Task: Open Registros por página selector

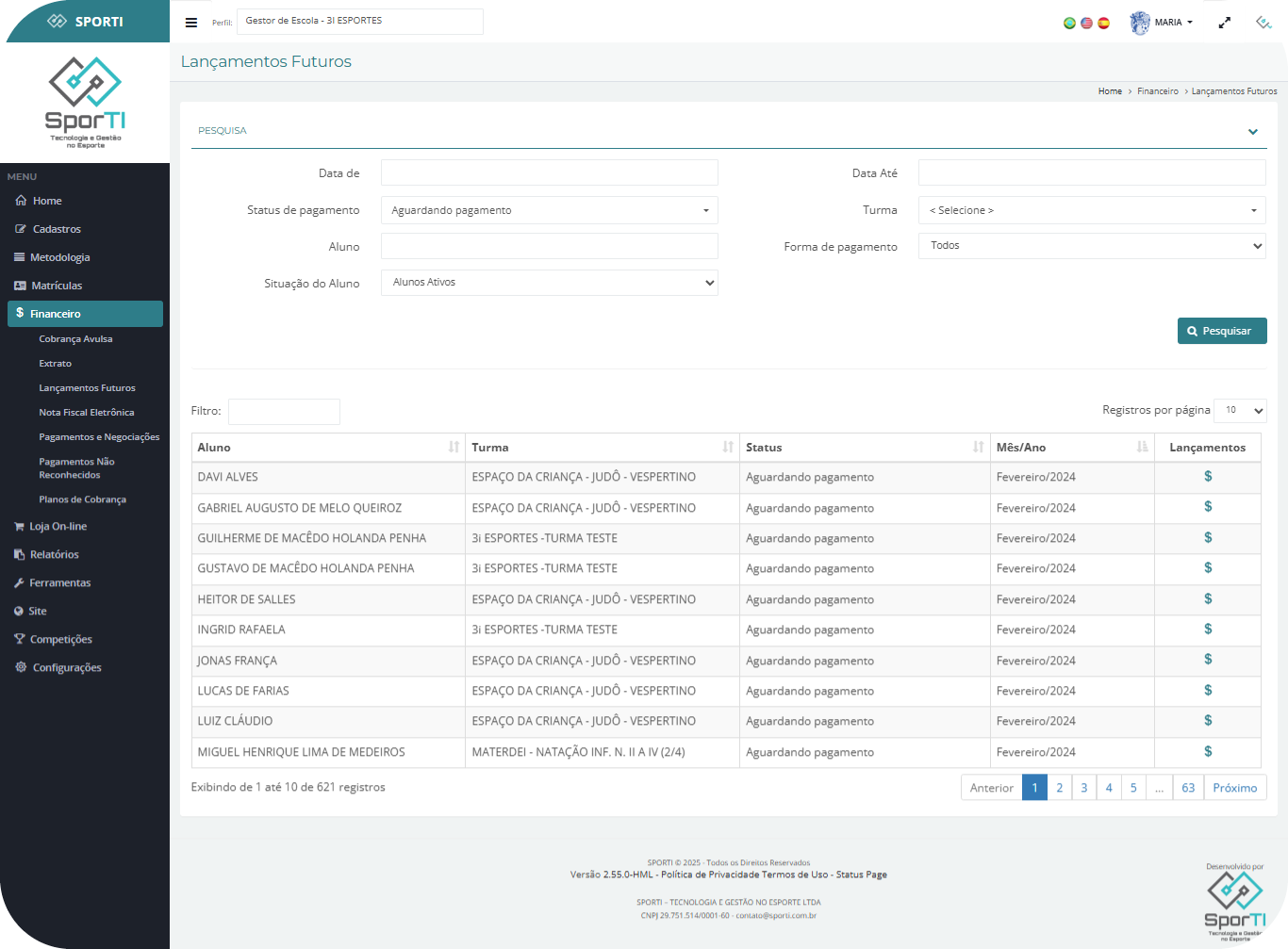Action: (x=1239, y=411)
